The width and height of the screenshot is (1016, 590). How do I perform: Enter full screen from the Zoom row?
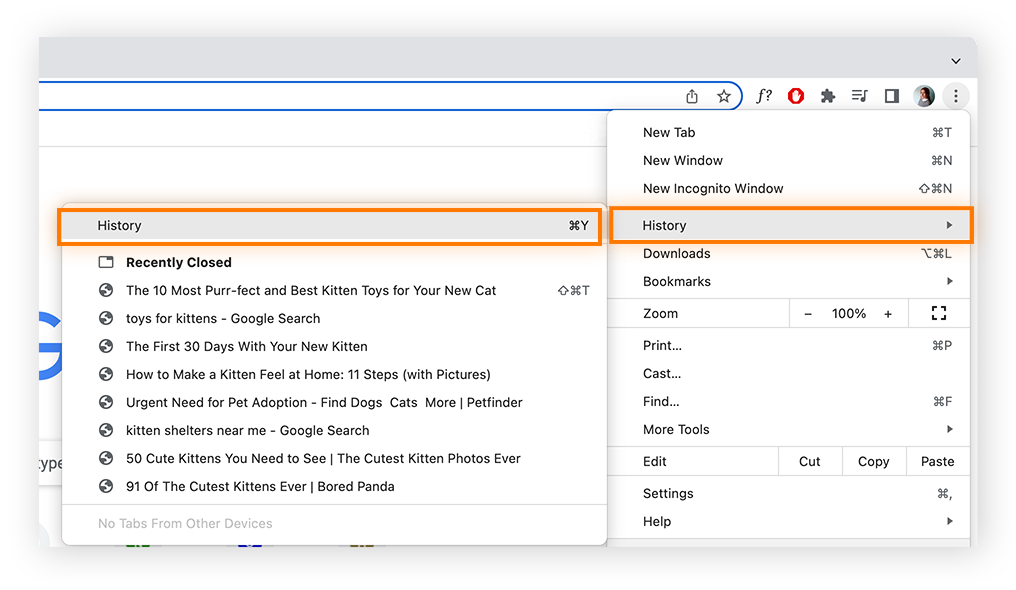coord(938,313)
